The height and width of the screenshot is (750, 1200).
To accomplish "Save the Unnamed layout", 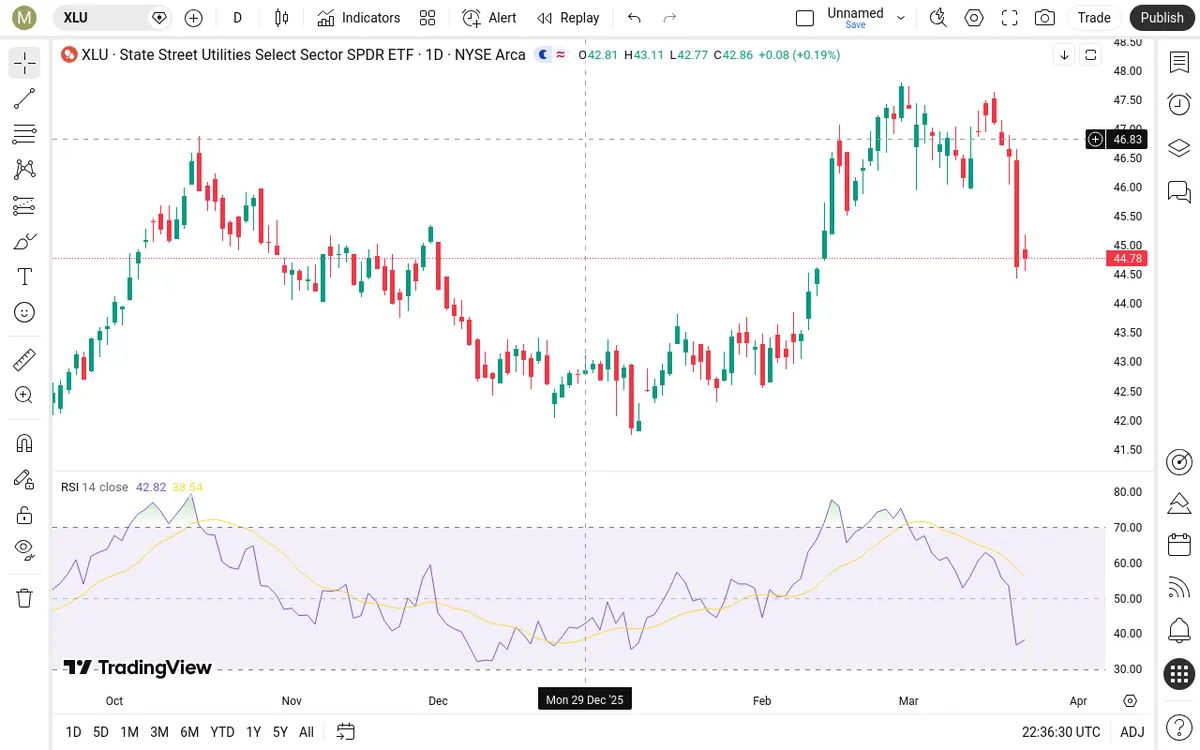I will (855, 25).
